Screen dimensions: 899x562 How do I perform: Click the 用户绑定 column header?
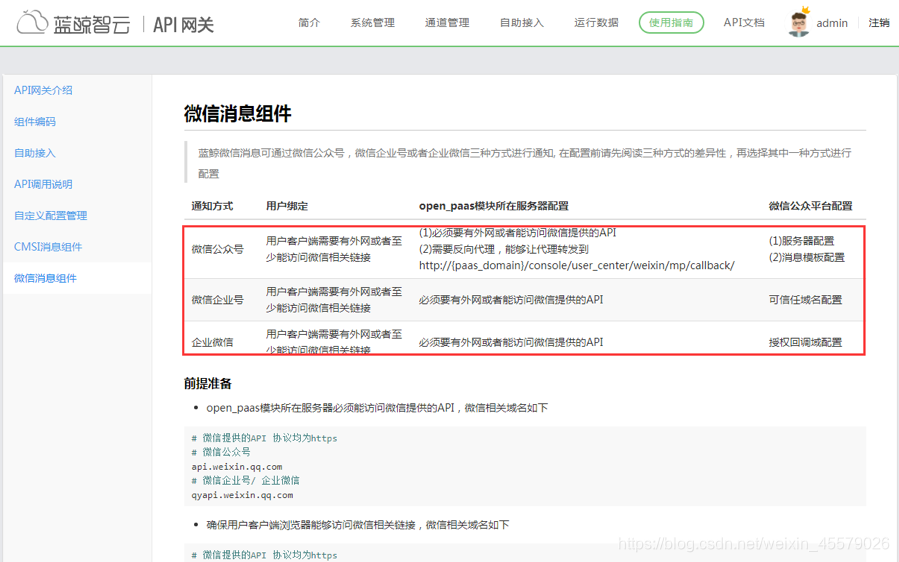click(287, 206)
